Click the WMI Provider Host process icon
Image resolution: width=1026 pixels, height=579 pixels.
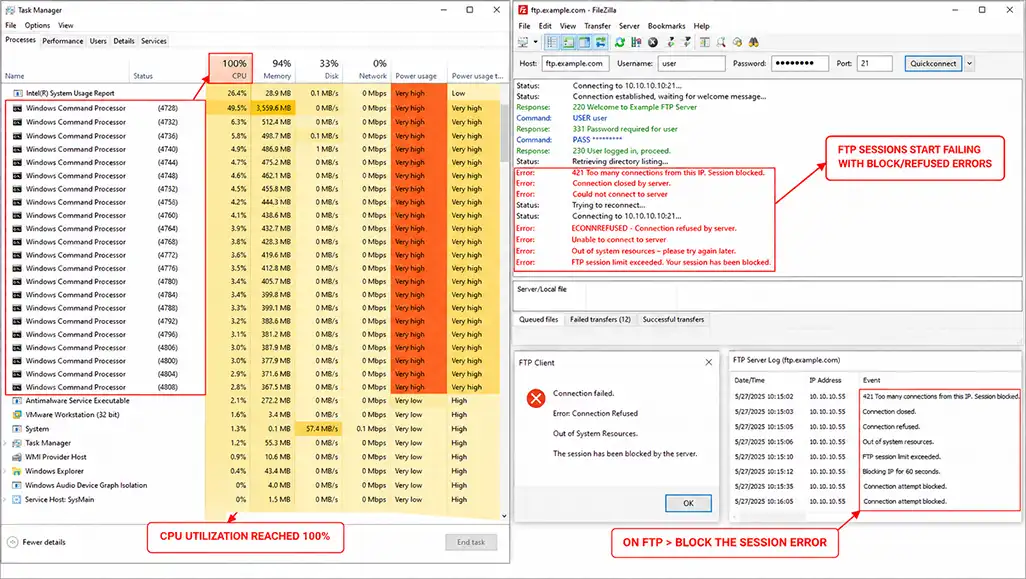[17, 457]
